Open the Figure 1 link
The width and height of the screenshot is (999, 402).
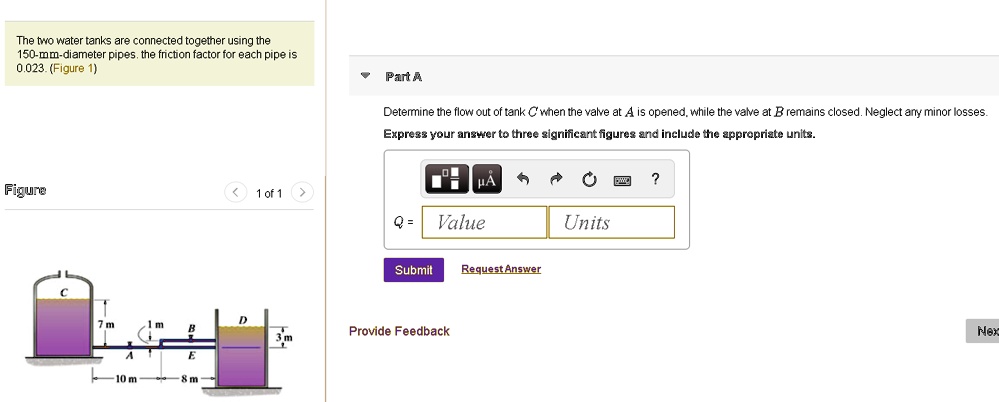73,69
